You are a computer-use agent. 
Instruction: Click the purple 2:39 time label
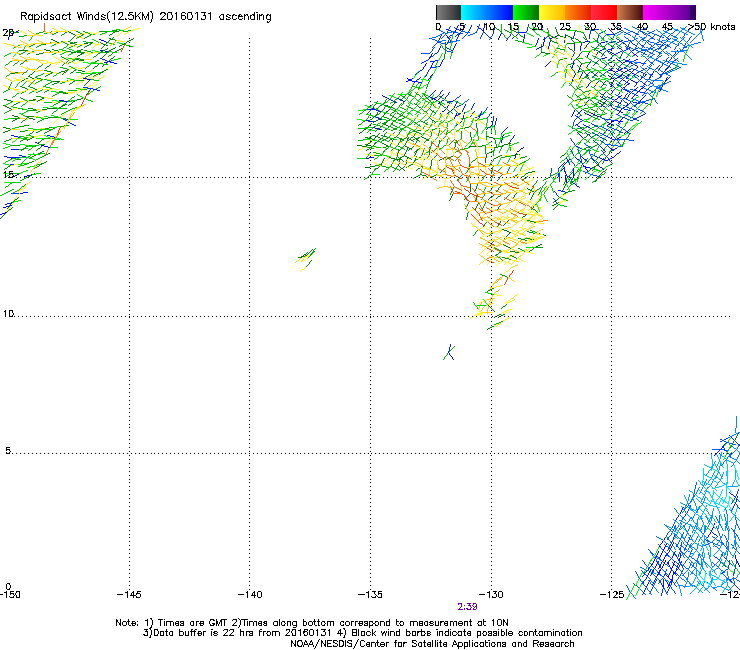(x=467, y=607)
